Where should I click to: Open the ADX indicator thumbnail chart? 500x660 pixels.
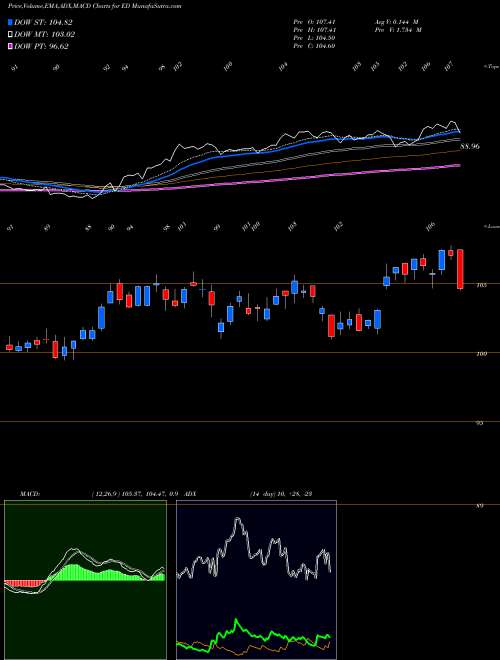256,580
